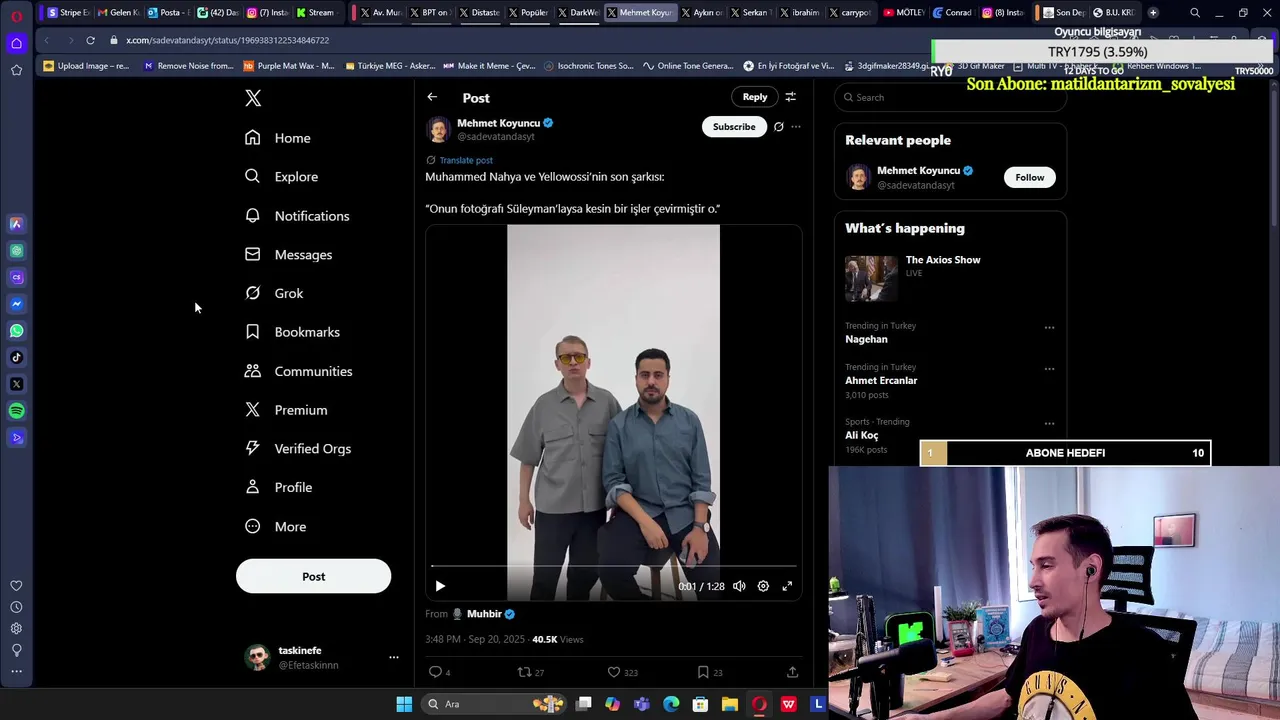Screen dimensions: 1280x720
Task: Open options for Ahmet Ercanlar trend
Action: click(1049, 368)
